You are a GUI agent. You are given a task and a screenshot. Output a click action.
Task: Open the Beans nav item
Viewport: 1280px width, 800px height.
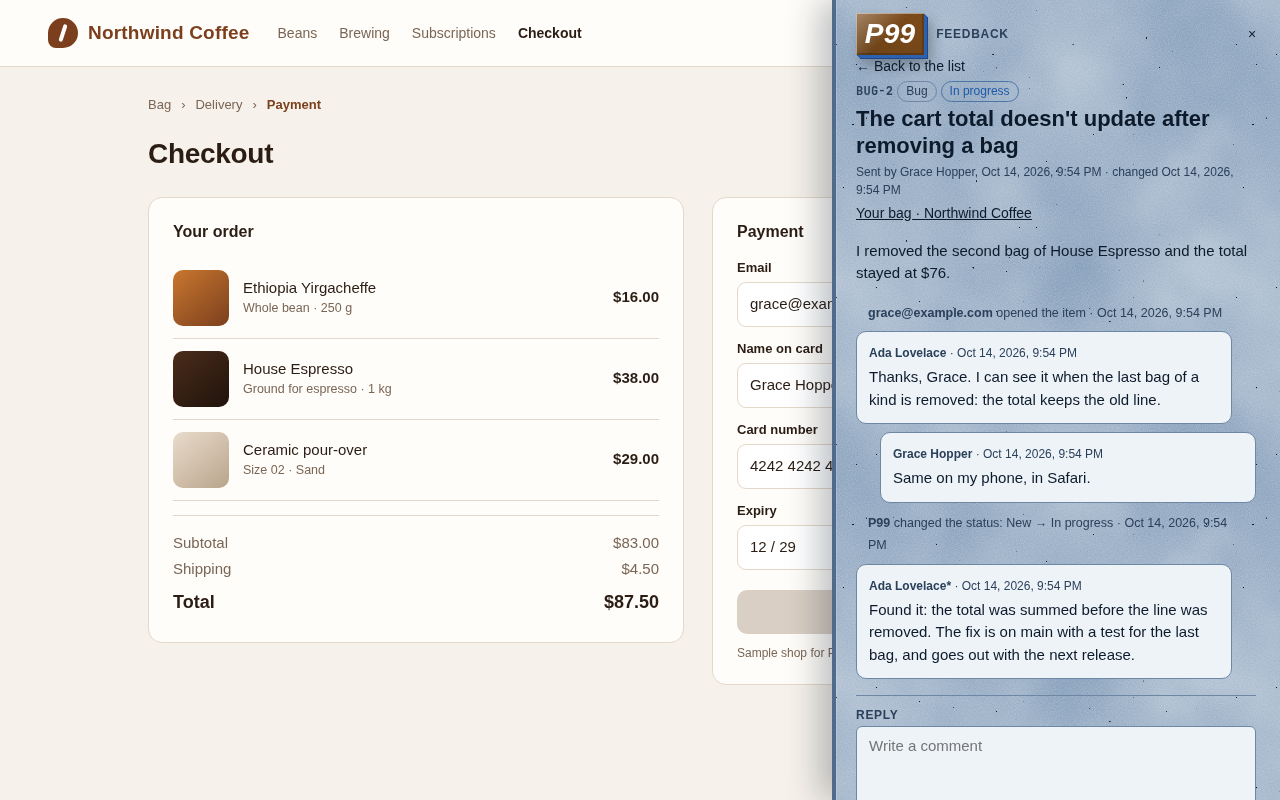click(297, 33)
